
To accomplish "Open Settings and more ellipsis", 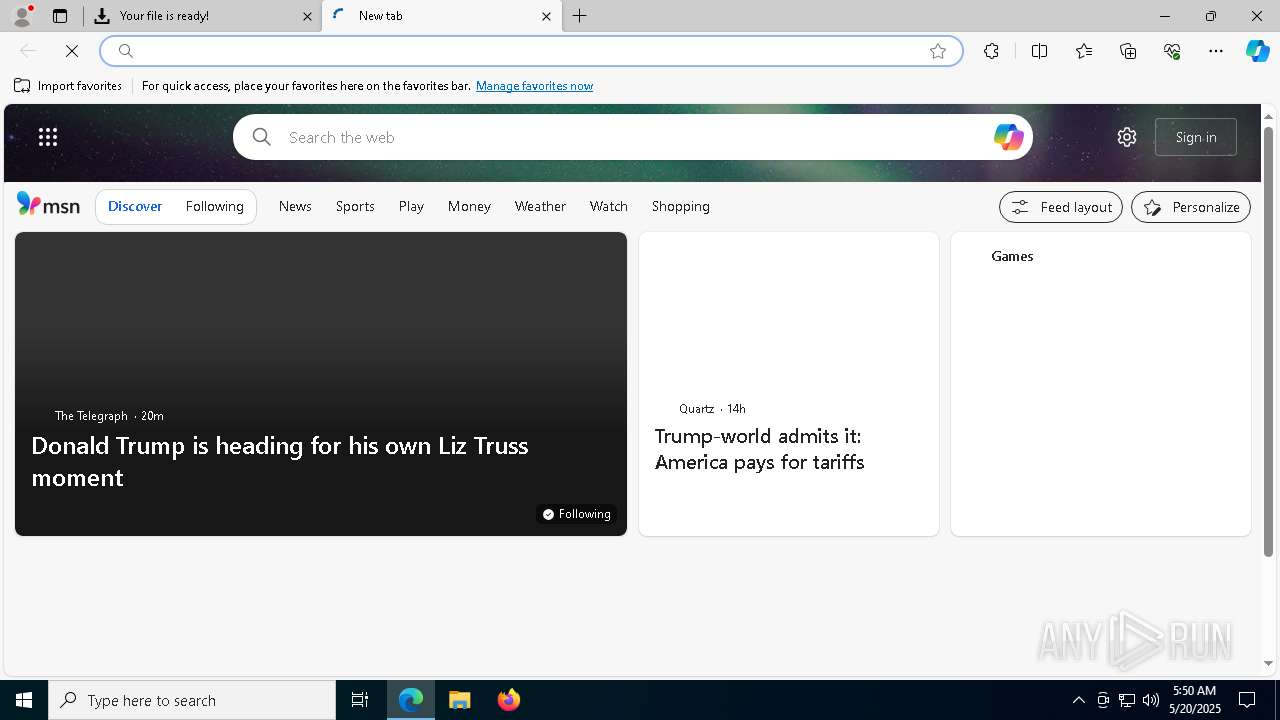I will 1216,51.
